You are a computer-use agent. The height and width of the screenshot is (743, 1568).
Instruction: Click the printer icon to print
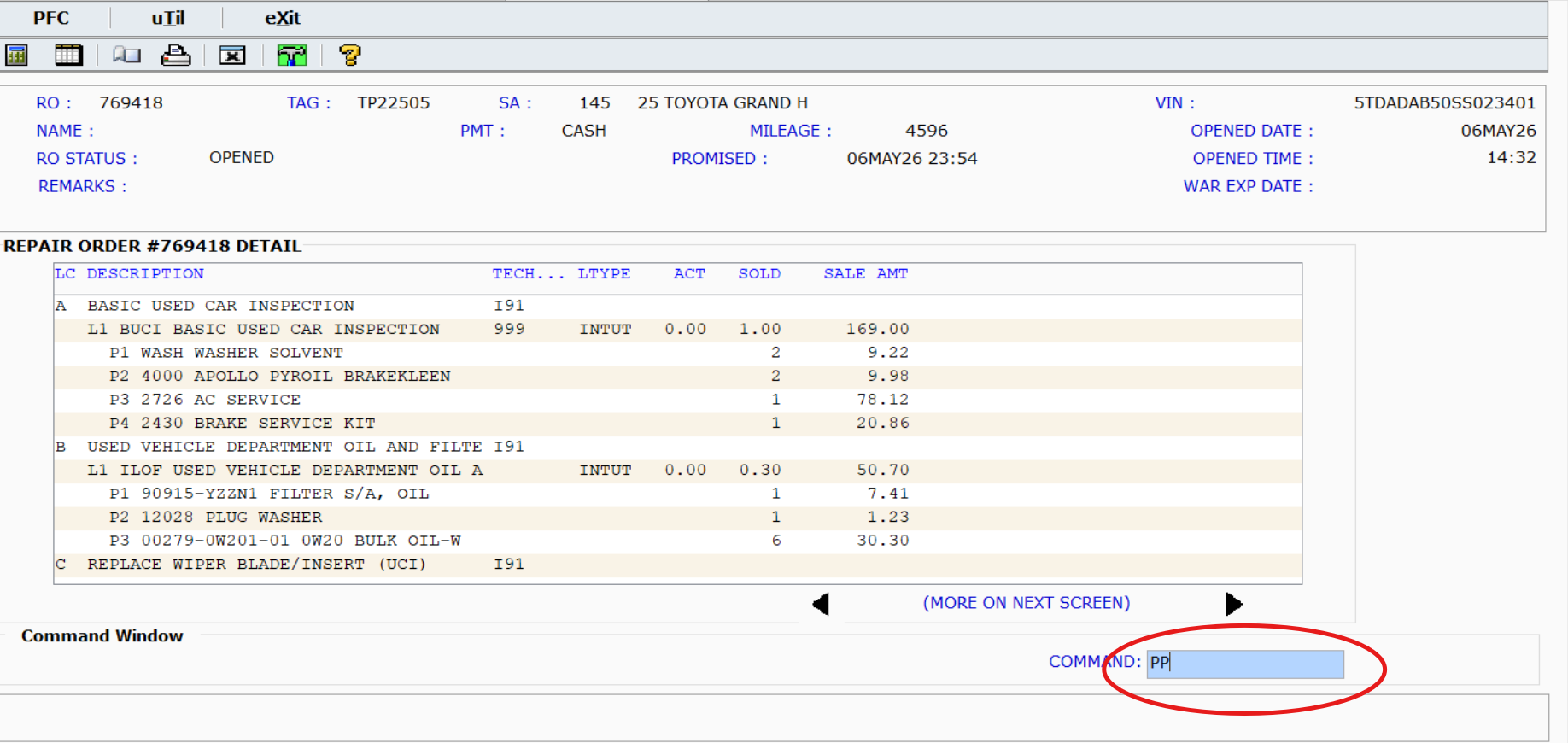[176, 56]
